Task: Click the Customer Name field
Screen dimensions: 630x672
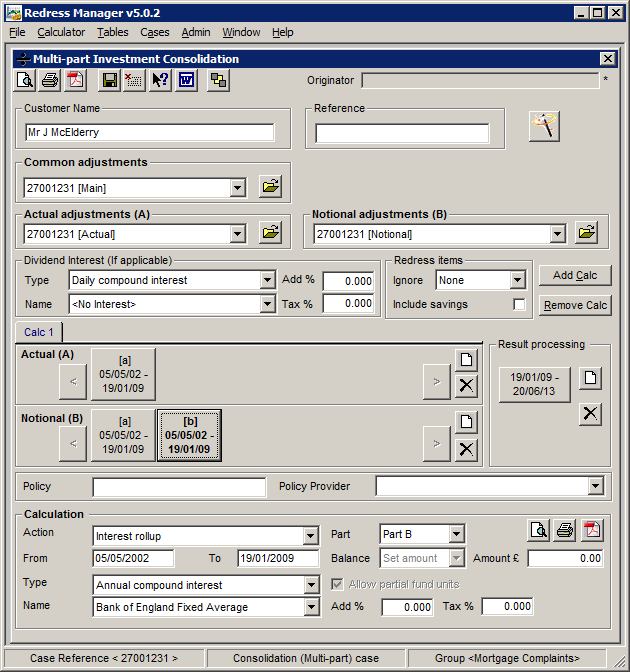Action: point(150,132)
